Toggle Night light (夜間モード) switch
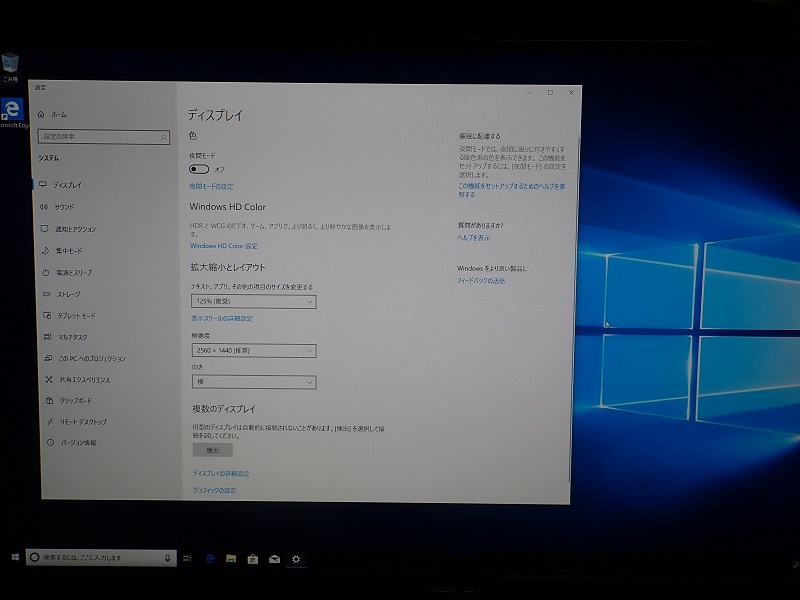This screenshot has height=600, width=800. click(199, 169)
